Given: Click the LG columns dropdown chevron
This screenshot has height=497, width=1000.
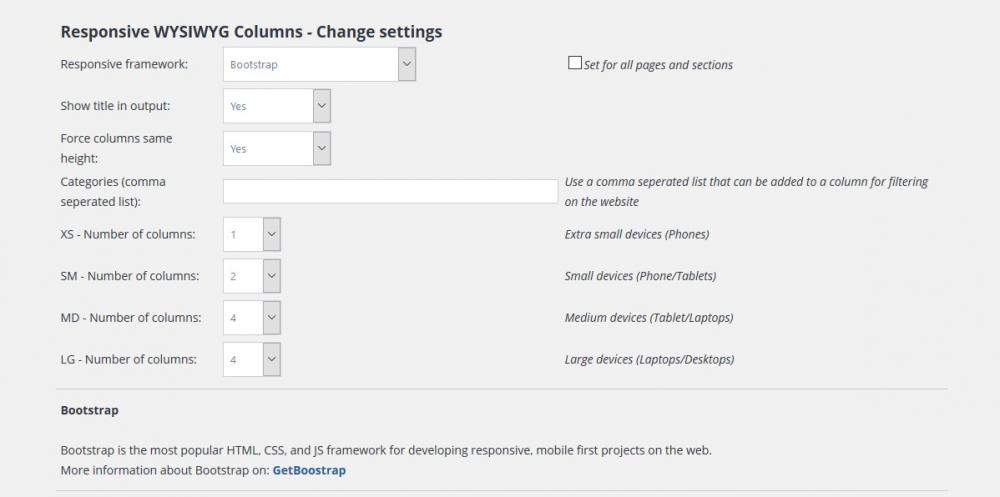Looking at the screenshot, I should click(x=271, y=359).
